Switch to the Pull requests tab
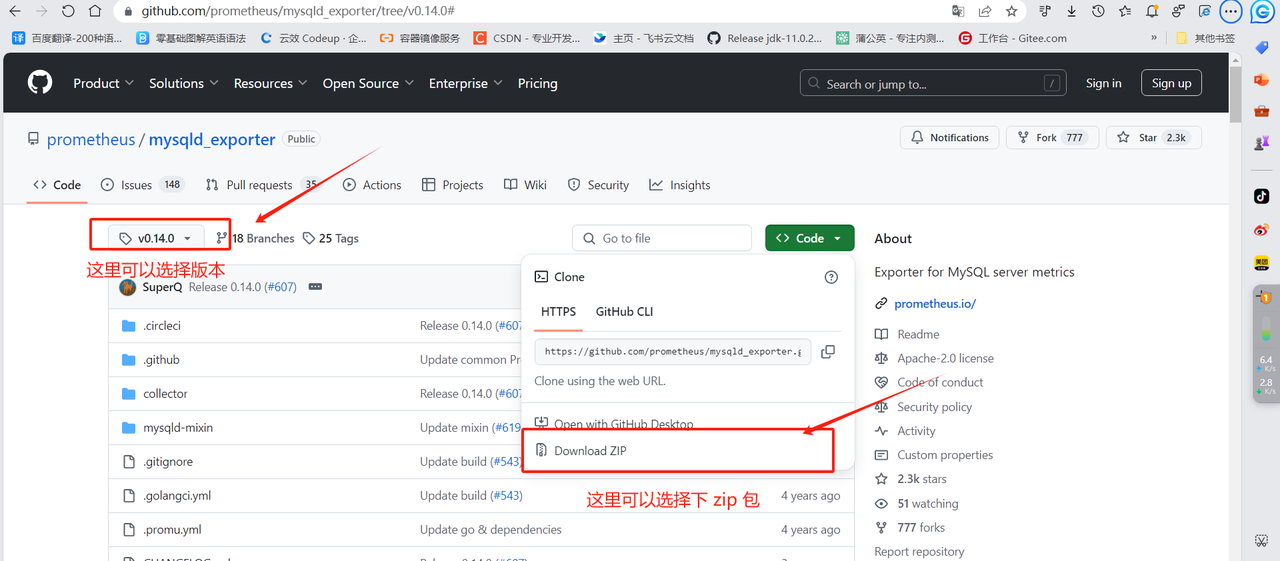 point(262,185)
